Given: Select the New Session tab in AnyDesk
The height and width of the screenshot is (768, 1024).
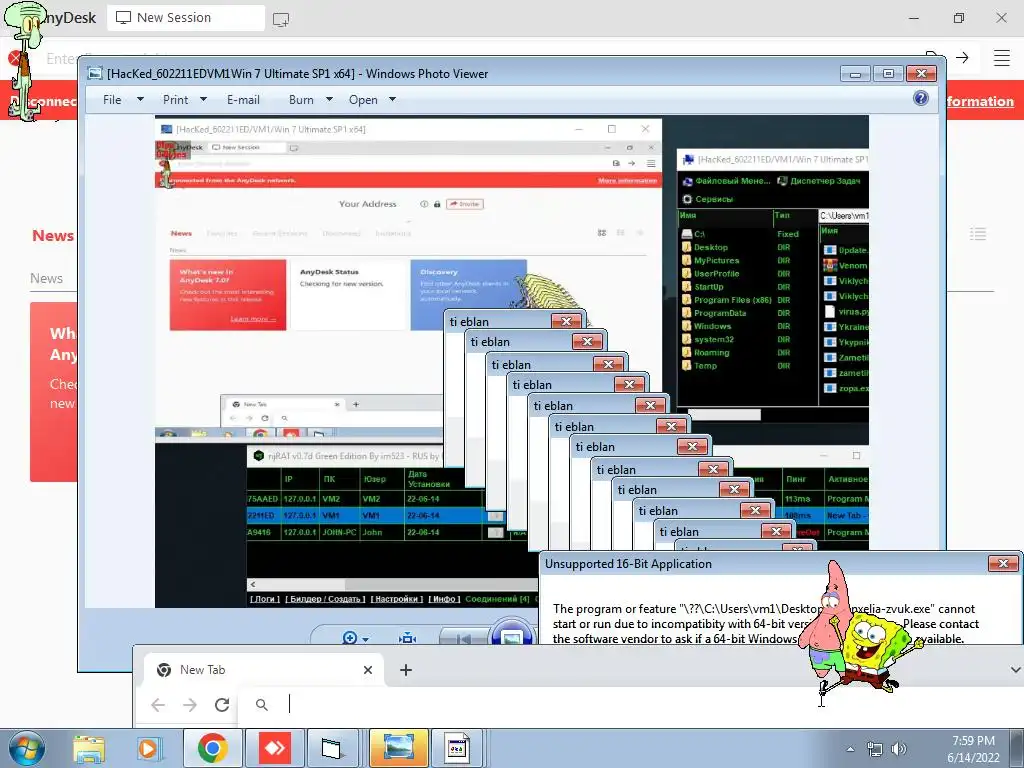Looking at the screenshot, I should pos(186,18).
